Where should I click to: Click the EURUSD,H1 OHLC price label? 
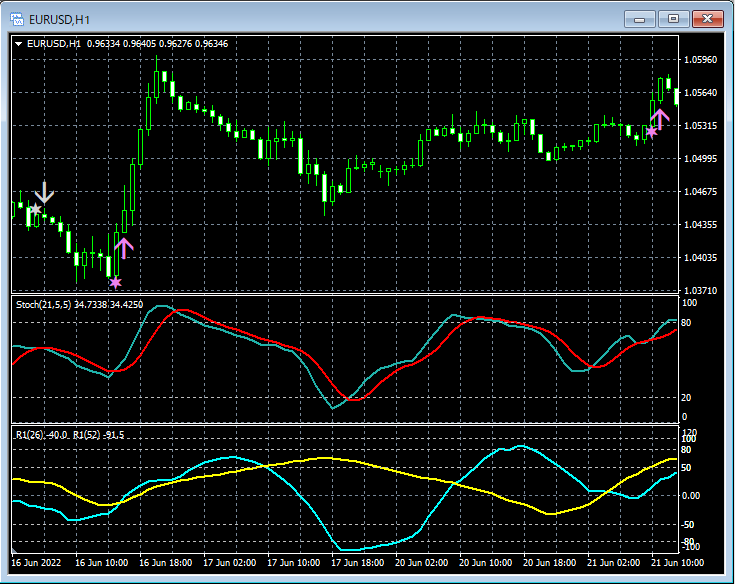[x=128, y=44]
